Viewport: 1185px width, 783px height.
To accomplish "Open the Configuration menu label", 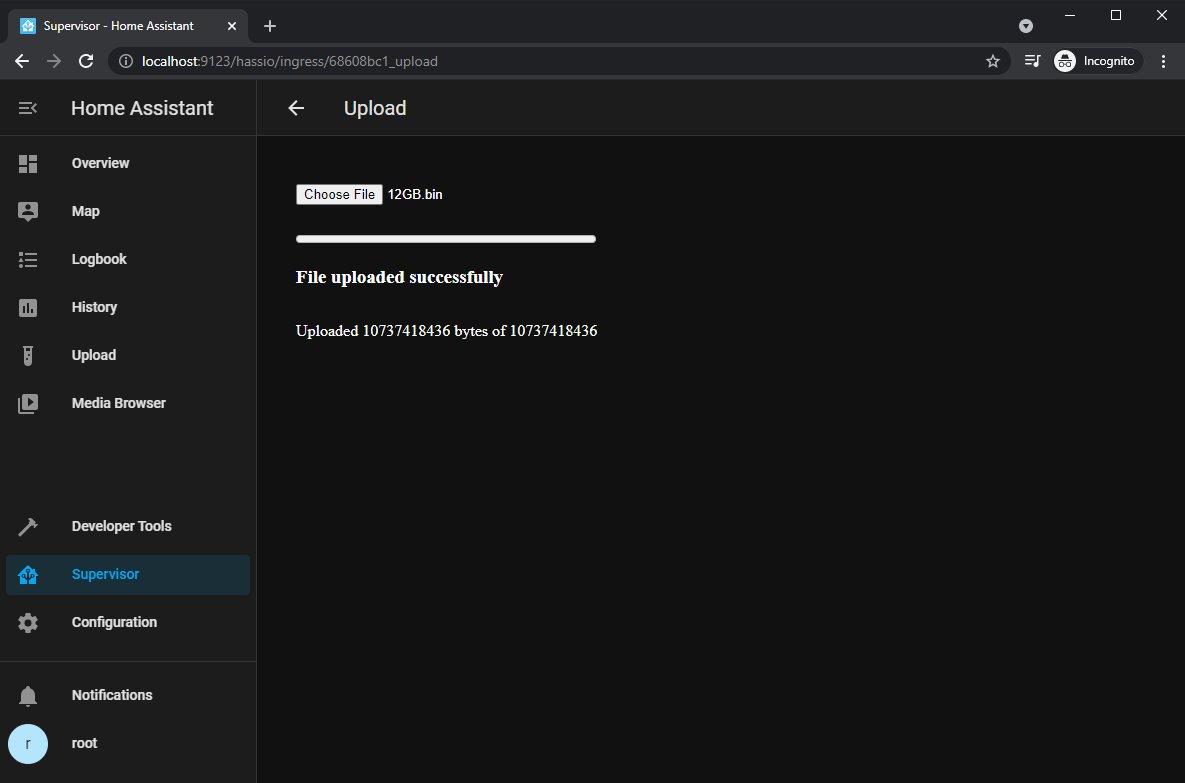I will click(x=114, y=623).
